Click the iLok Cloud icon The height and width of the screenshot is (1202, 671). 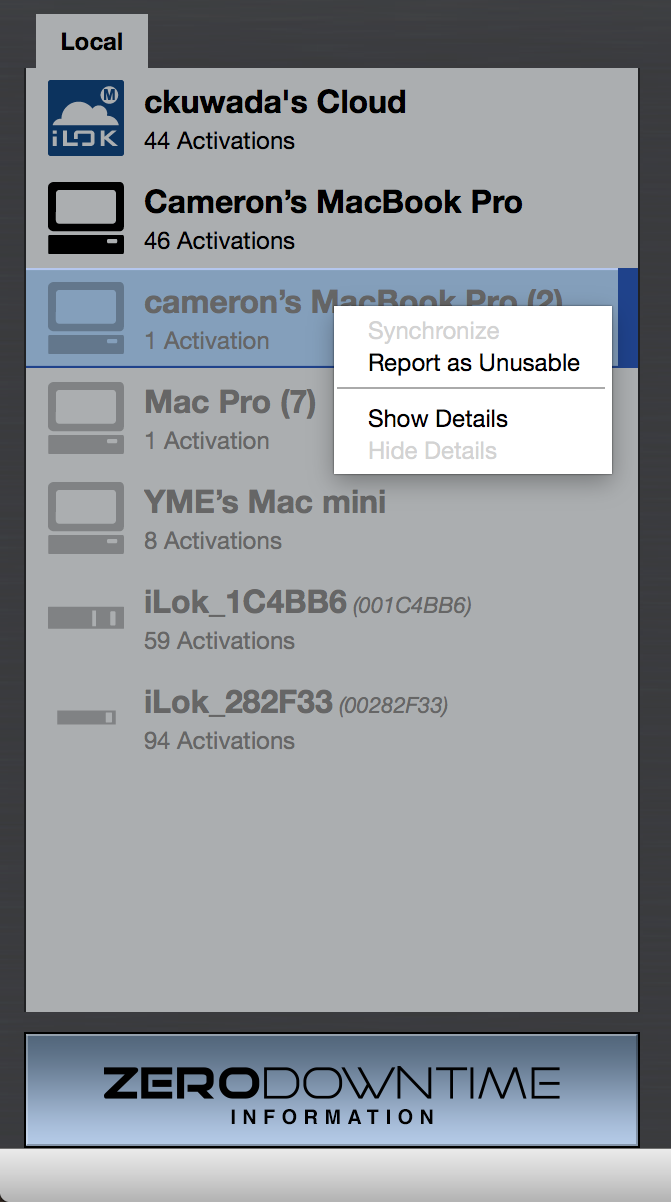86,118
